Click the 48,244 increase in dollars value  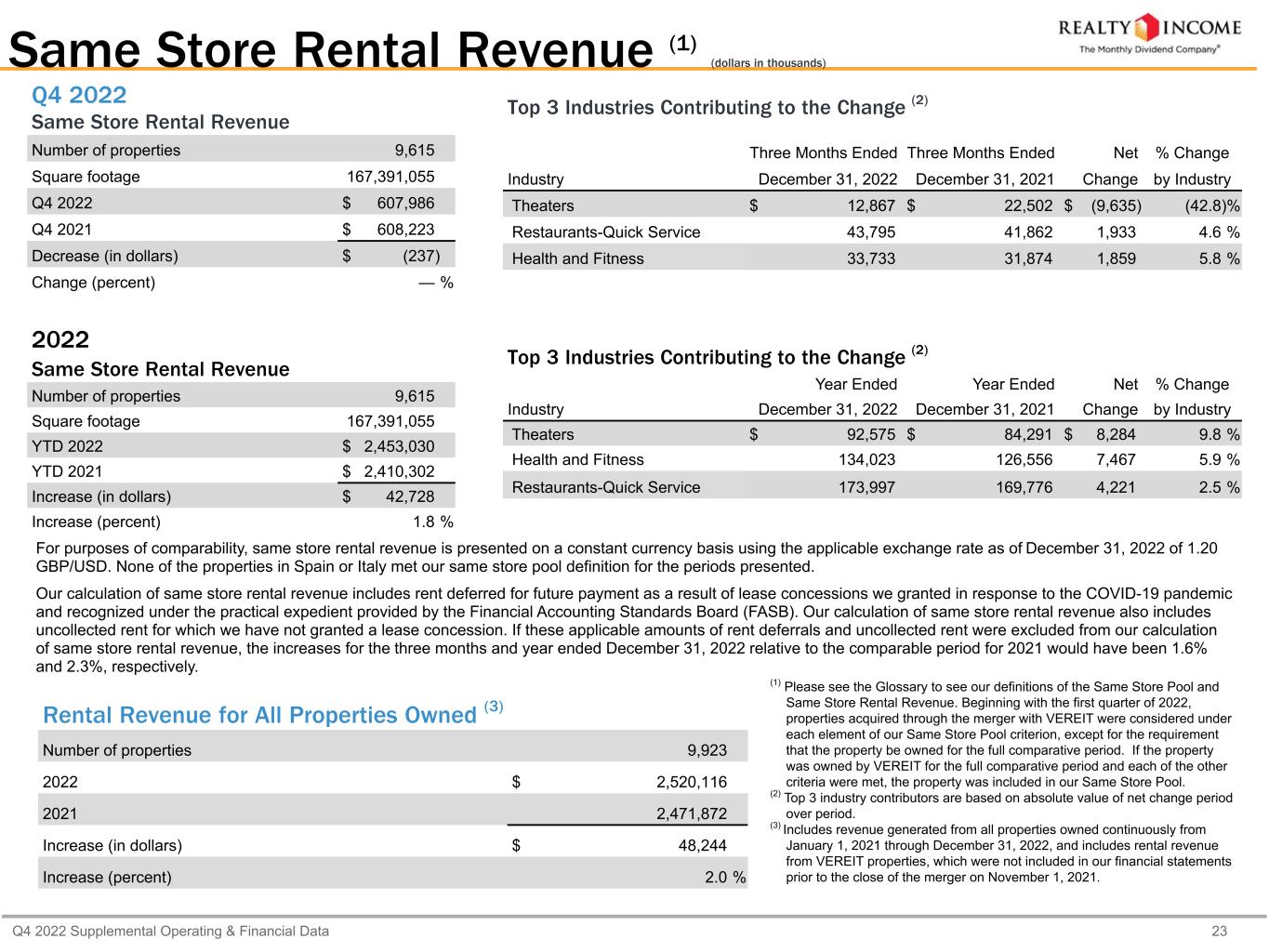coord(702,845)
